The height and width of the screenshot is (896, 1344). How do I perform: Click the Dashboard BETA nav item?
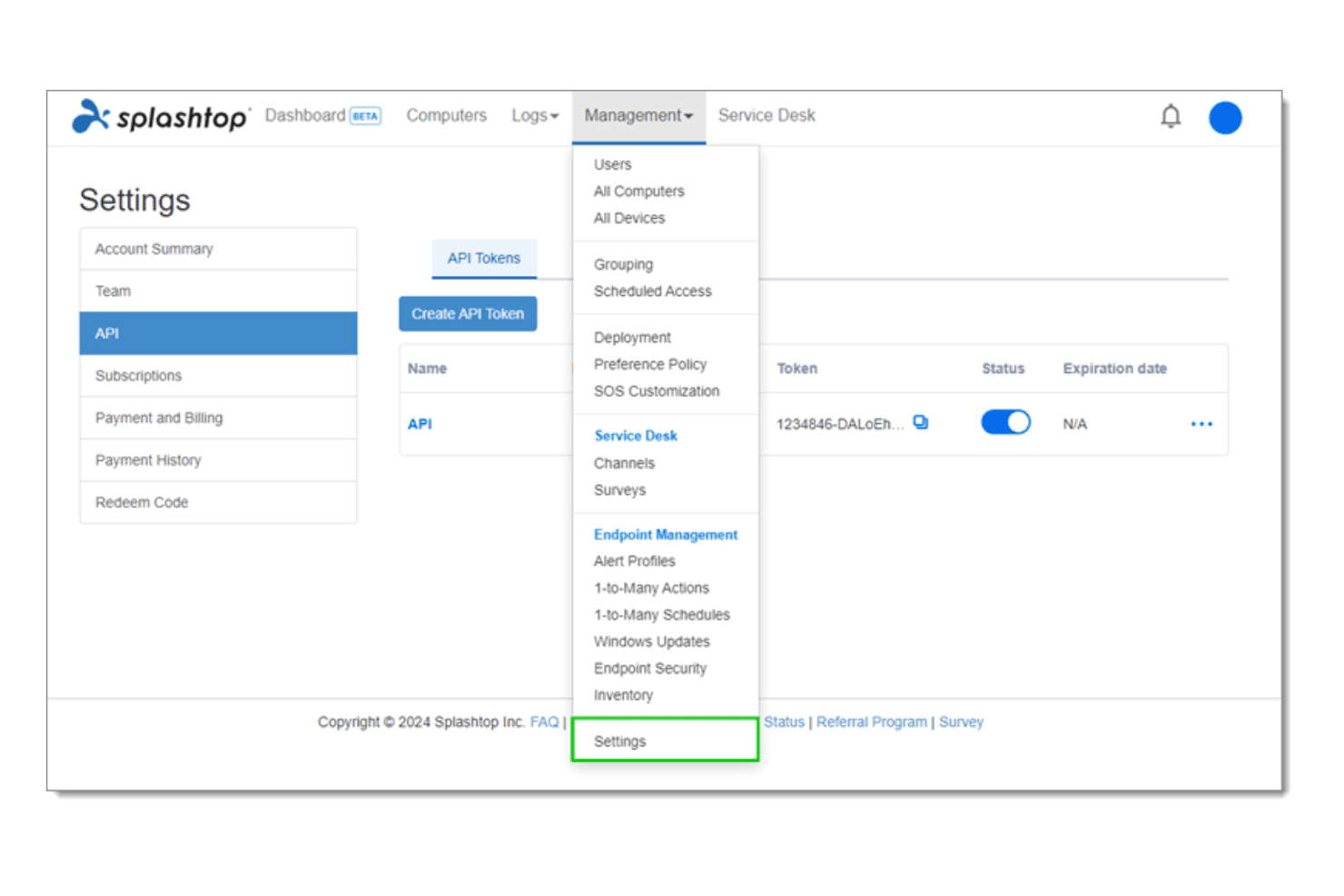323,115
